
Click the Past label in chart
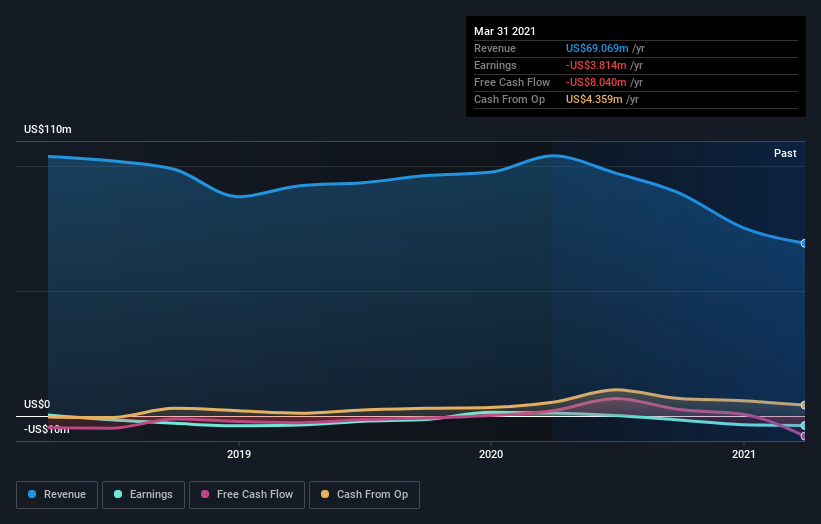click(785, 153)
